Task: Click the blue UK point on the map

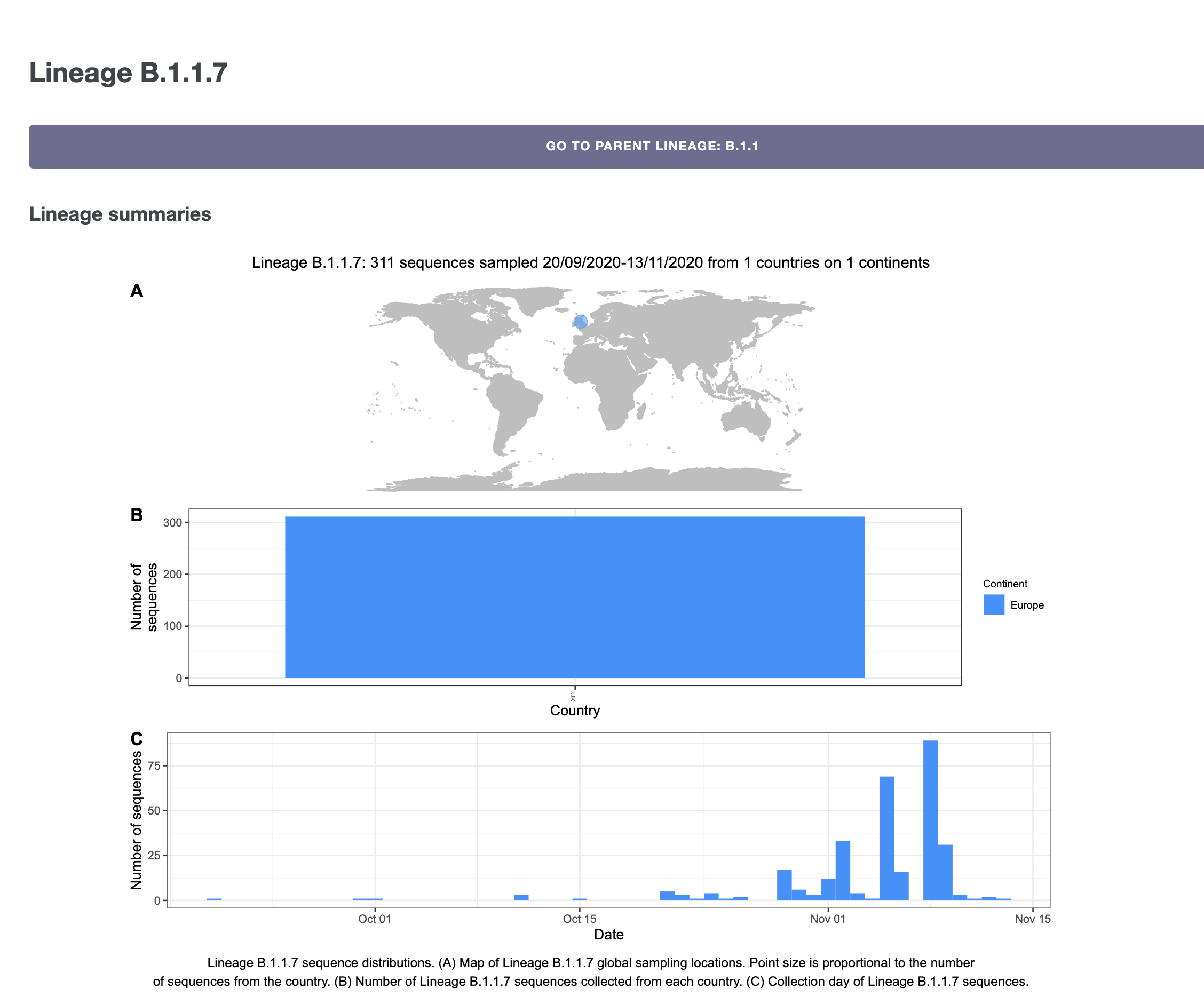Action: tap(580, 322)
